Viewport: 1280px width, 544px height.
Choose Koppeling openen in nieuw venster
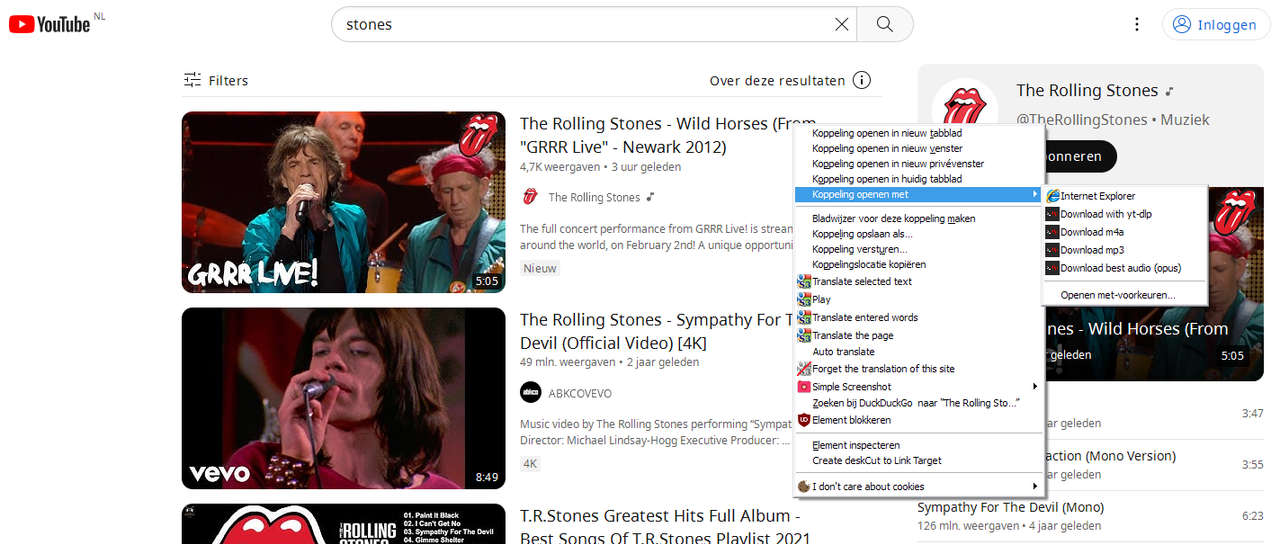[x=918, y=148]
